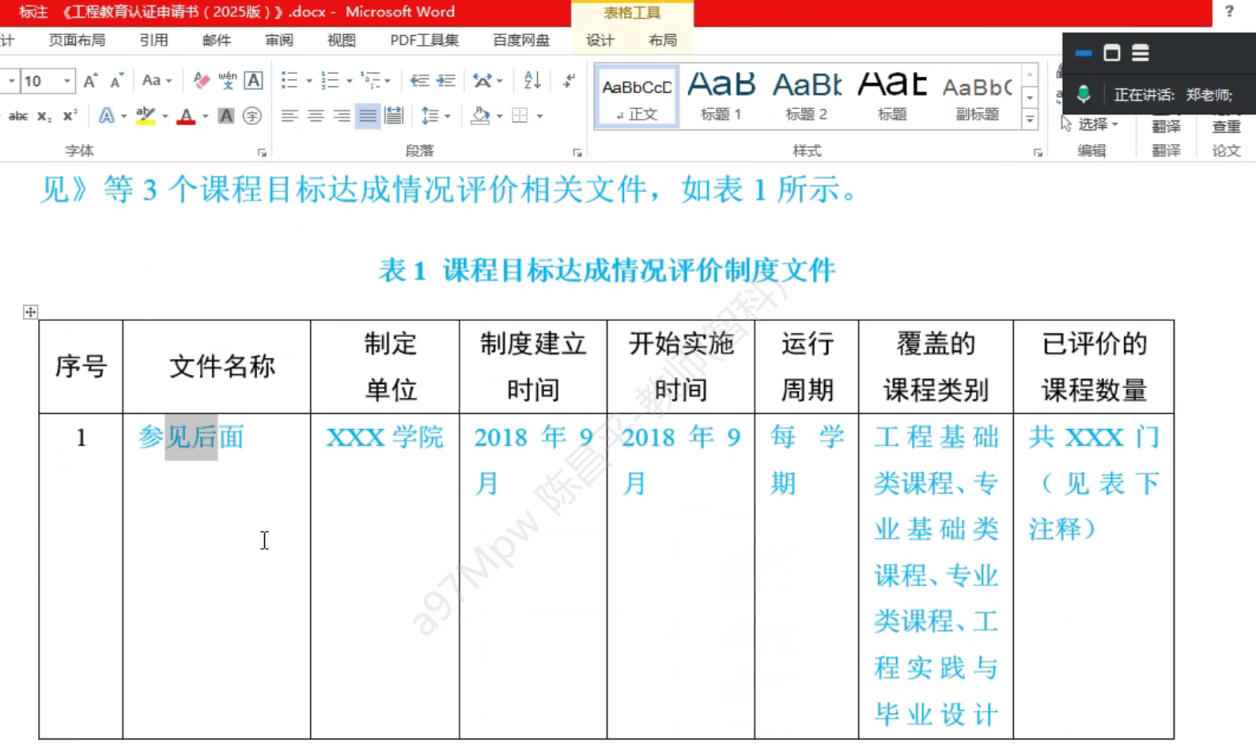
Task: Toggle justify paragraph alignment
Action: 367,116
